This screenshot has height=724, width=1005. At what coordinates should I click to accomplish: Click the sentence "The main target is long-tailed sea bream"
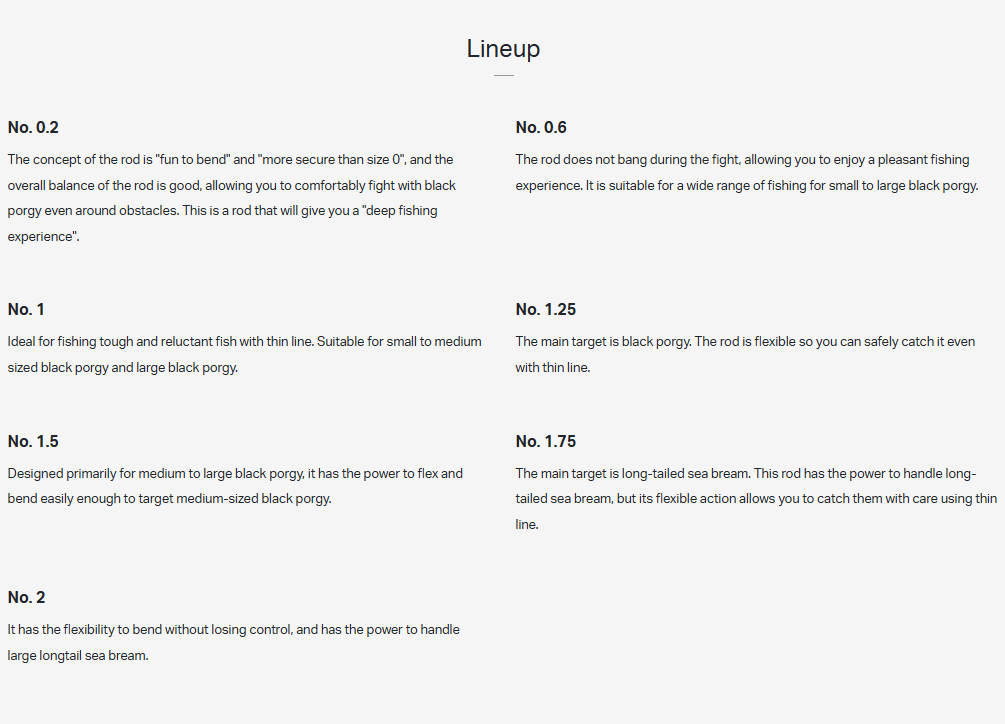636,474
